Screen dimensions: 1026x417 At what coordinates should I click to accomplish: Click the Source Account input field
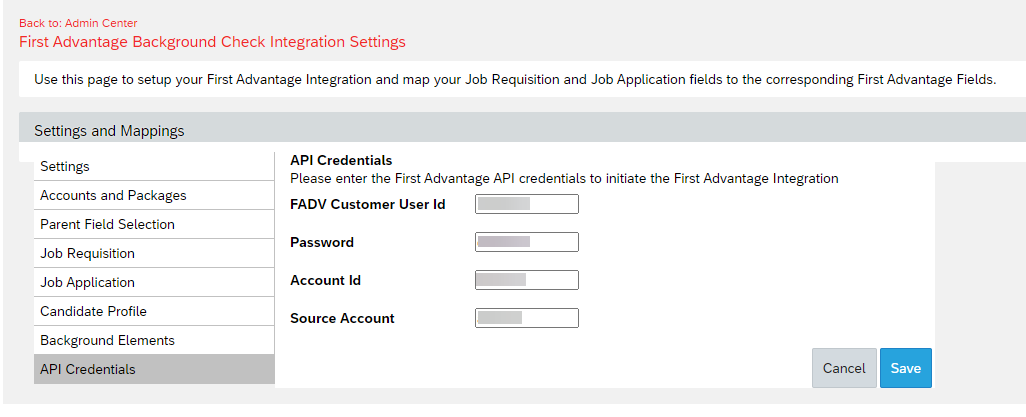(x=527, y=317)
